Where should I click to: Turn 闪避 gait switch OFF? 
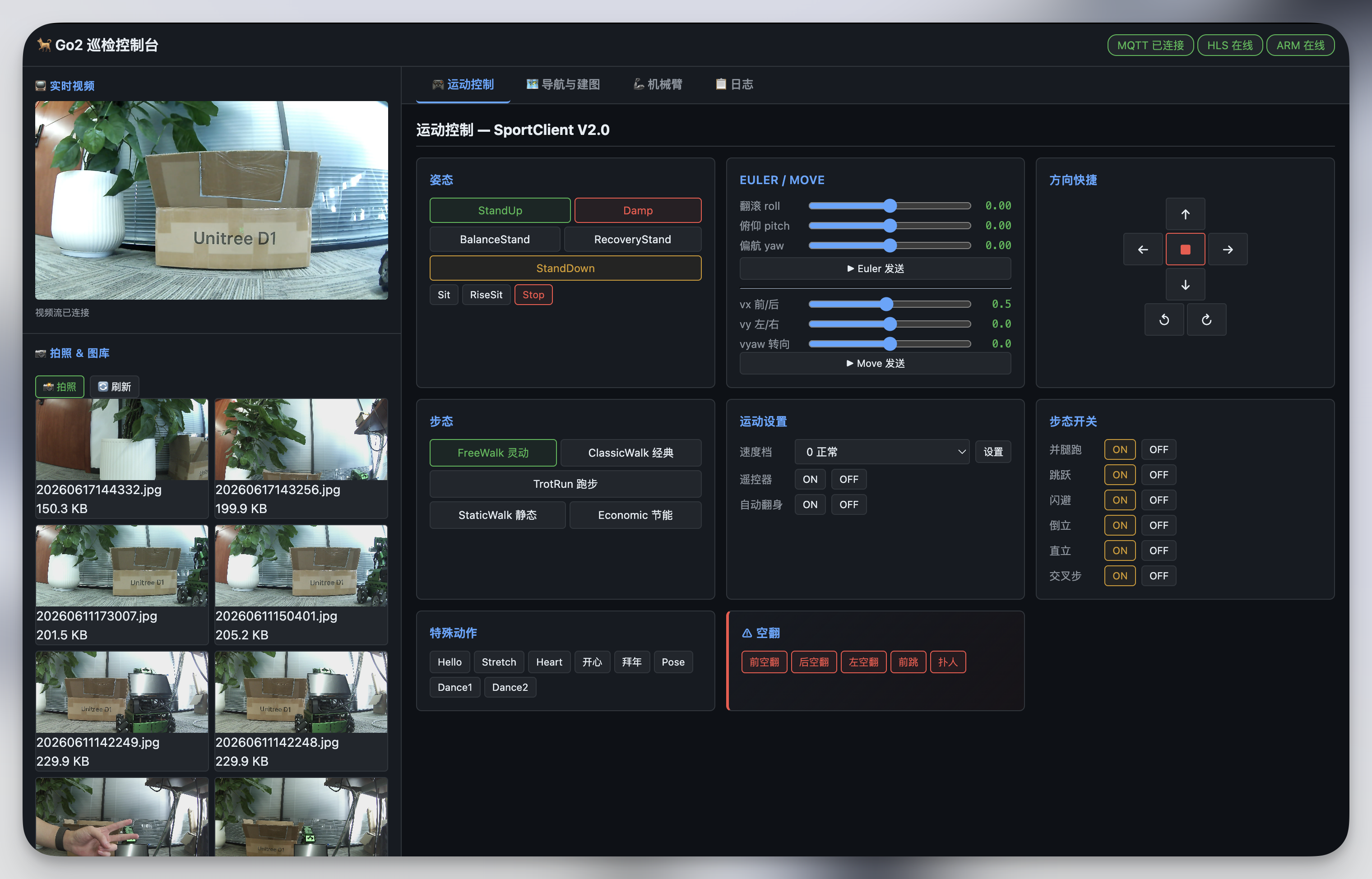(x=1158, y=500)
